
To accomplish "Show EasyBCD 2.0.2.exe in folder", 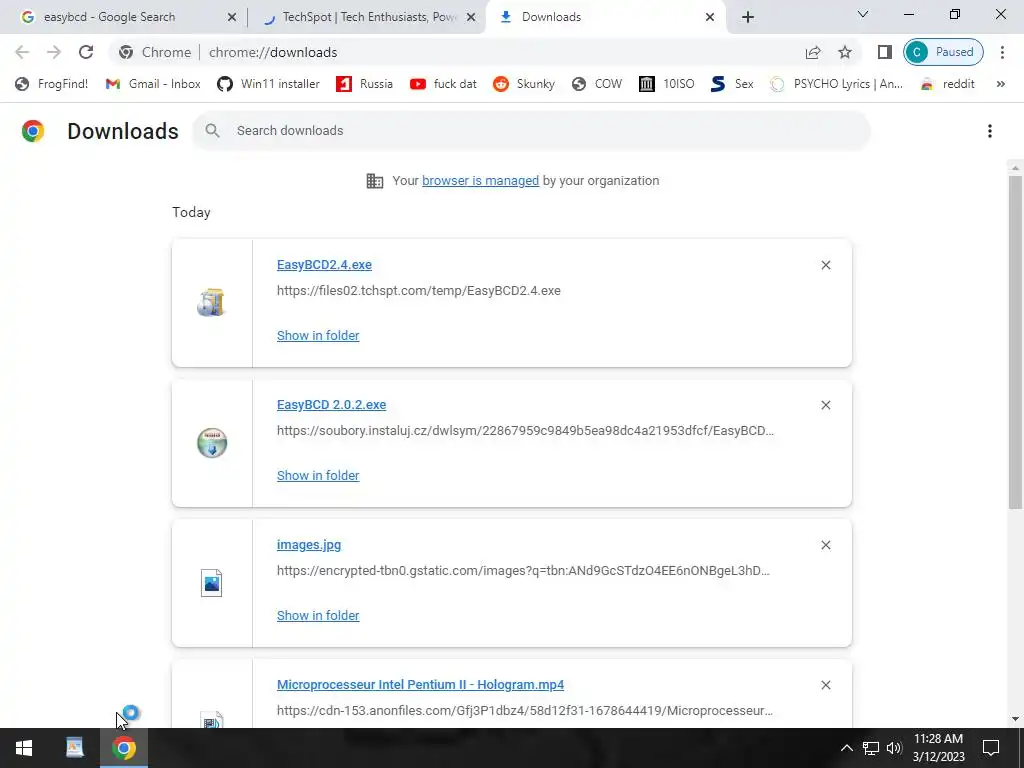I will 318,476.
